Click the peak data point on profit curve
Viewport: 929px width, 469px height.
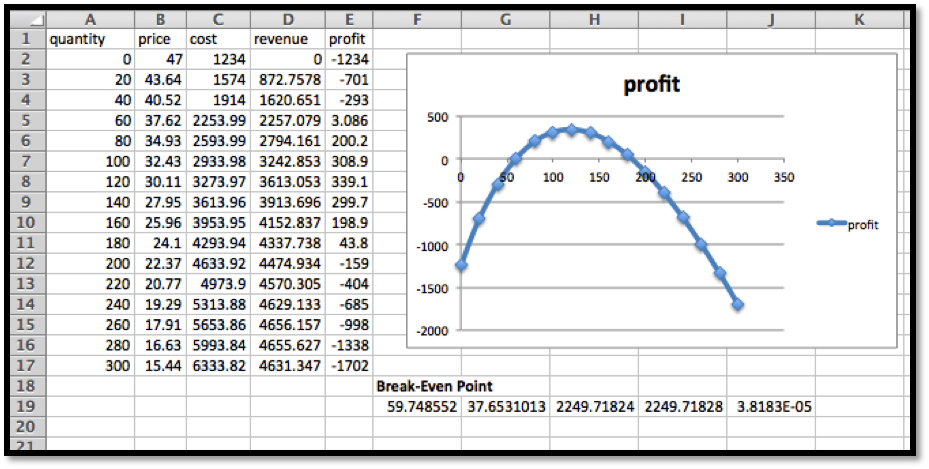[571, 129]
